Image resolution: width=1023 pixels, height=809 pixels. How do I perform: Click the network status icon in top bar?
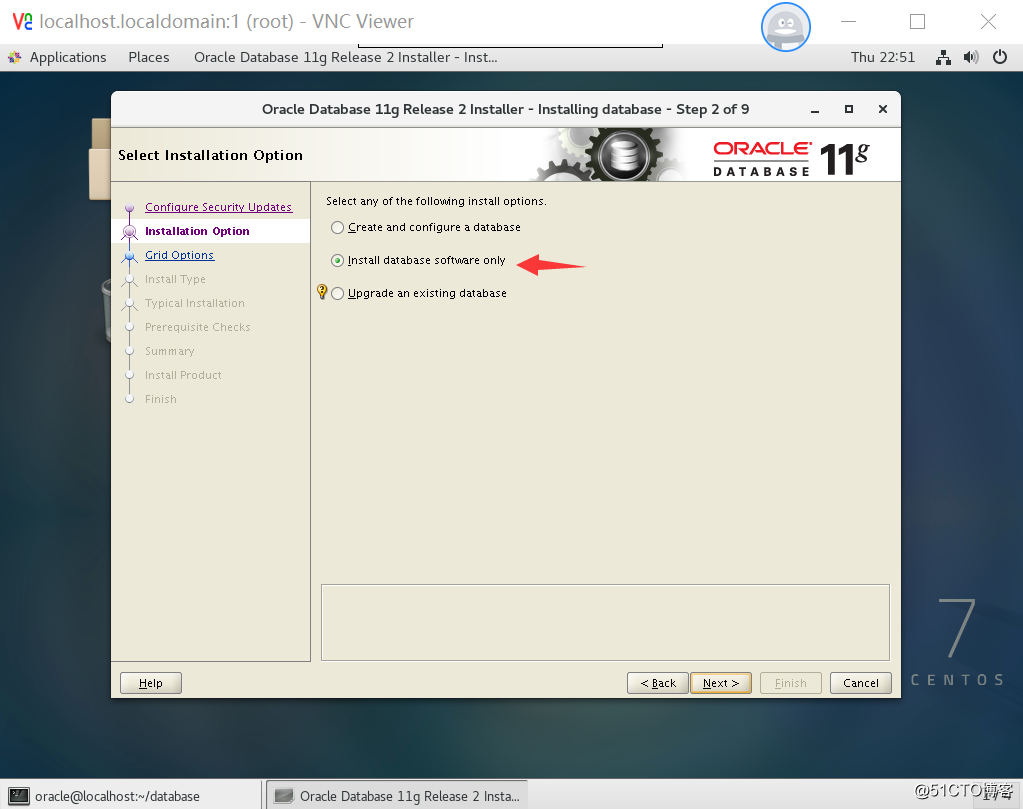943,57
